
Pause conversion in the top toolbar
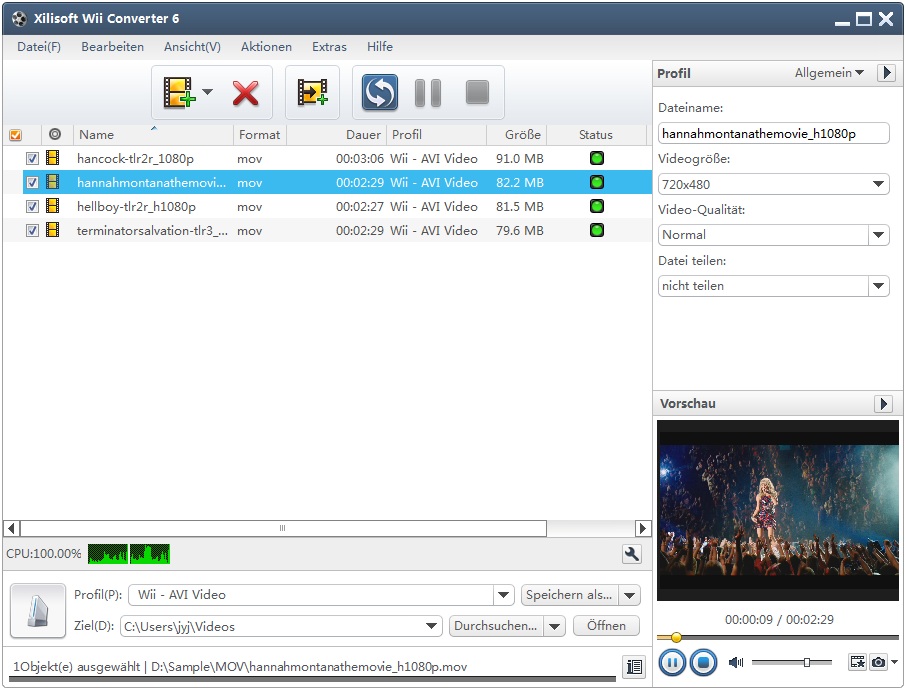pos(428,93)
